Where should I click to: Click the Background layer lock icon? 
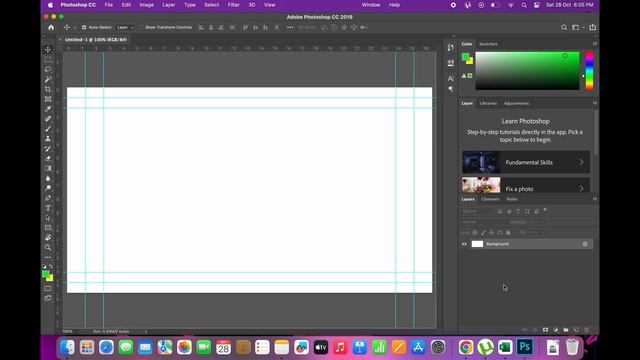click(x=585, y=244)
